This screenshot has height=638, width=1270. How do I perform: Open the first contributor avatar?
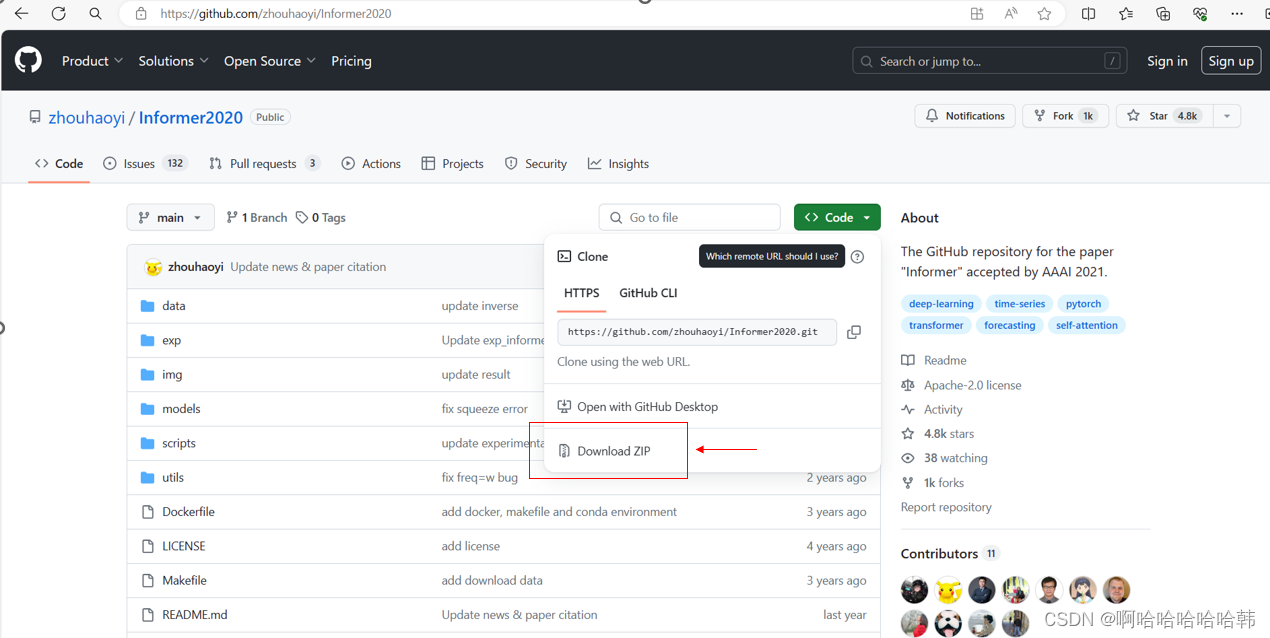[914, 590]
